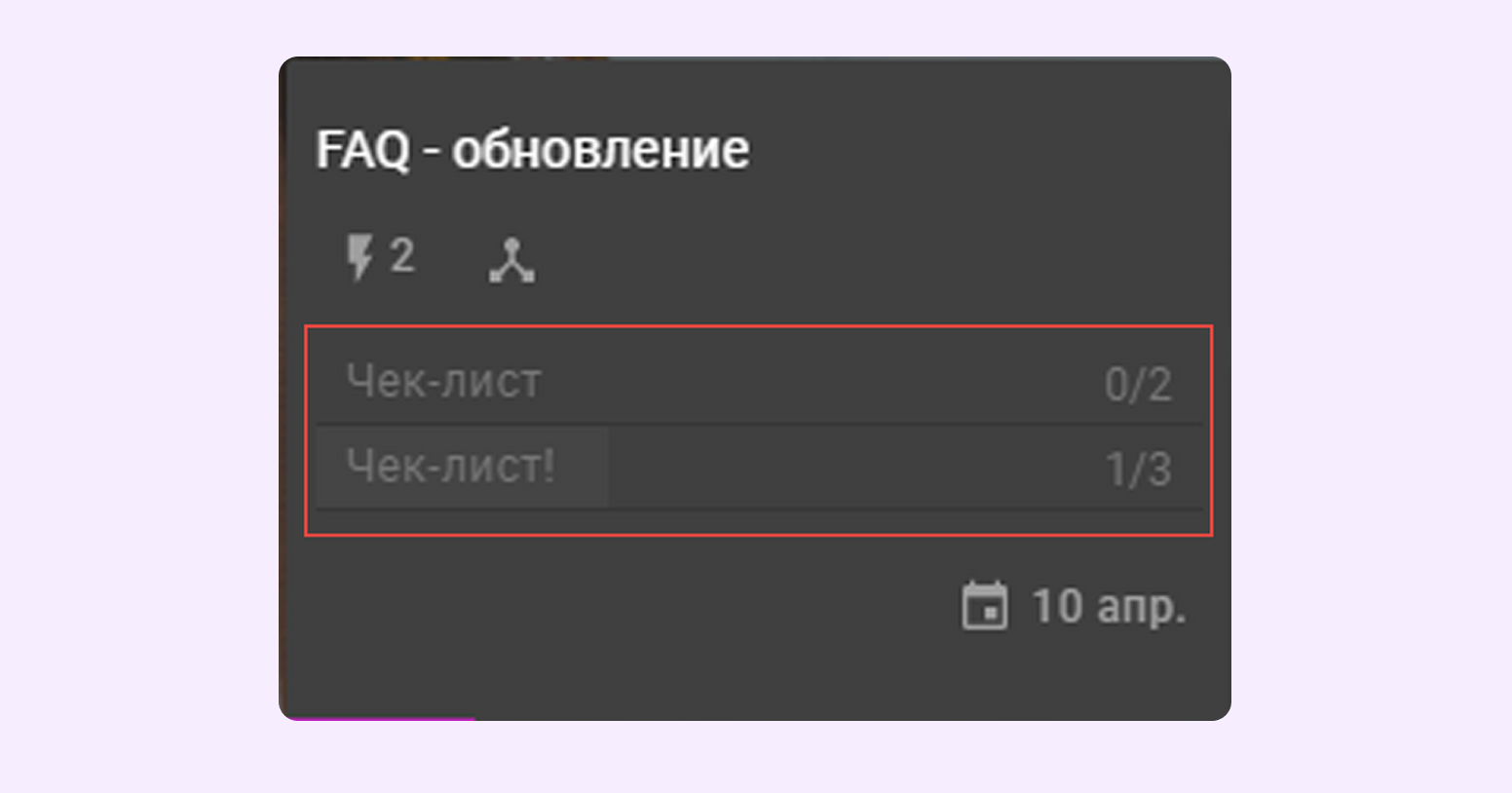Click the calendar icon beside the date
1512x793 pixels.
click(985, 606)
